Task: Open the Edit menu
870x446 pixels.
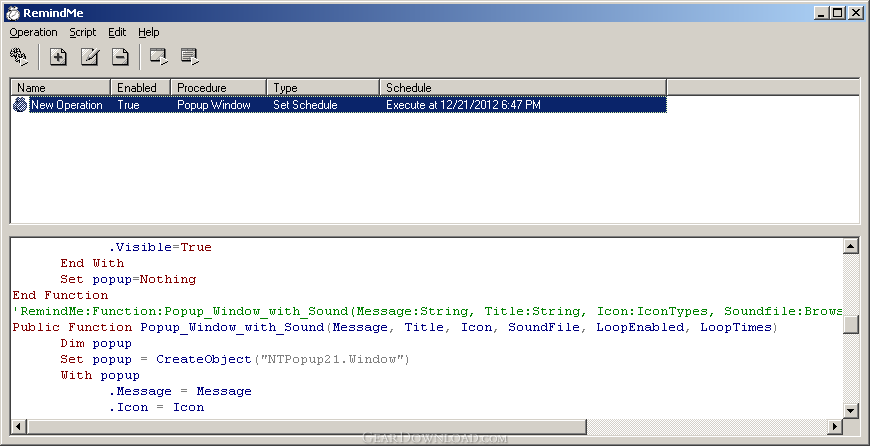Action: [117, 32]
